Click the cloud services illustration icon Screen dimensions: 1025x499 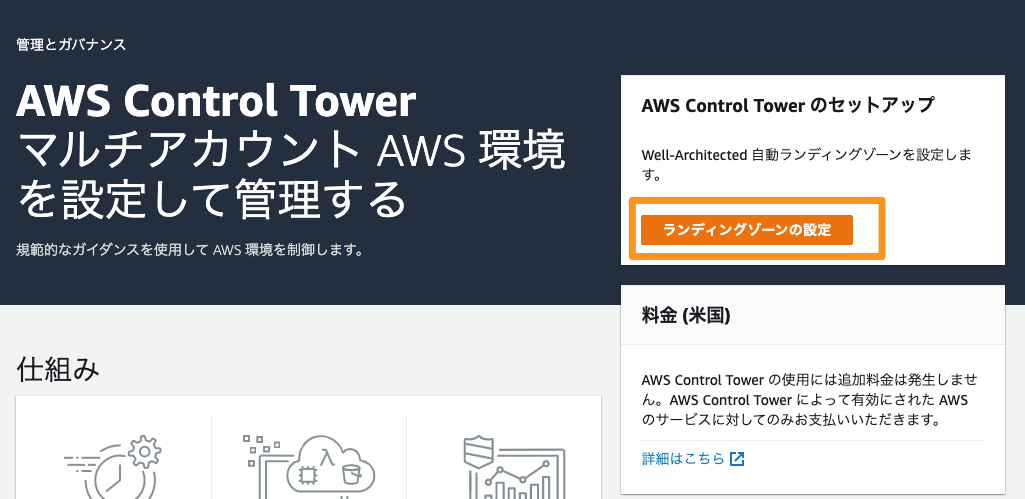pyautogui.click(x=309, y=466)
